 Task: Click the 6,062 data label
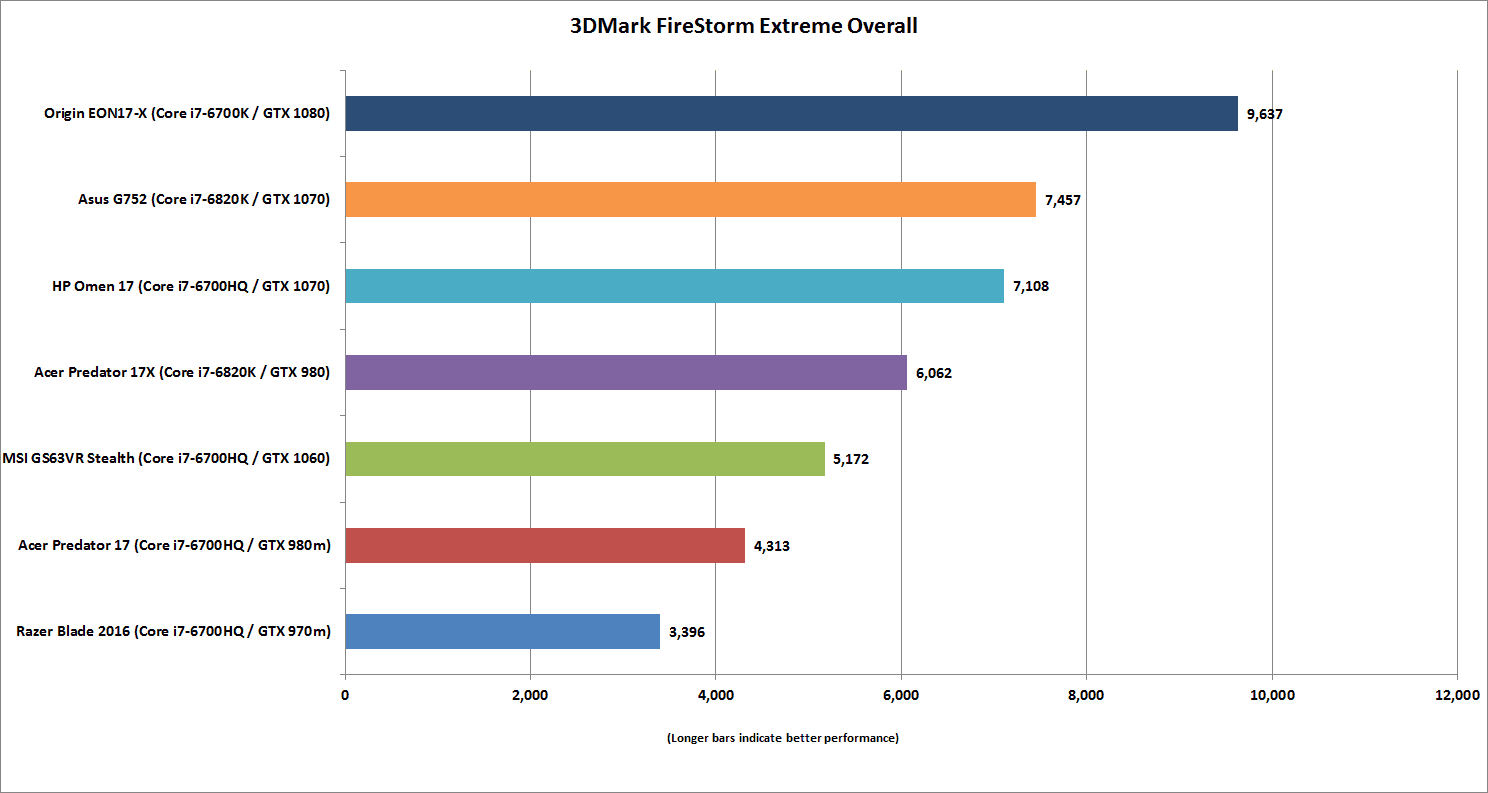933,373
